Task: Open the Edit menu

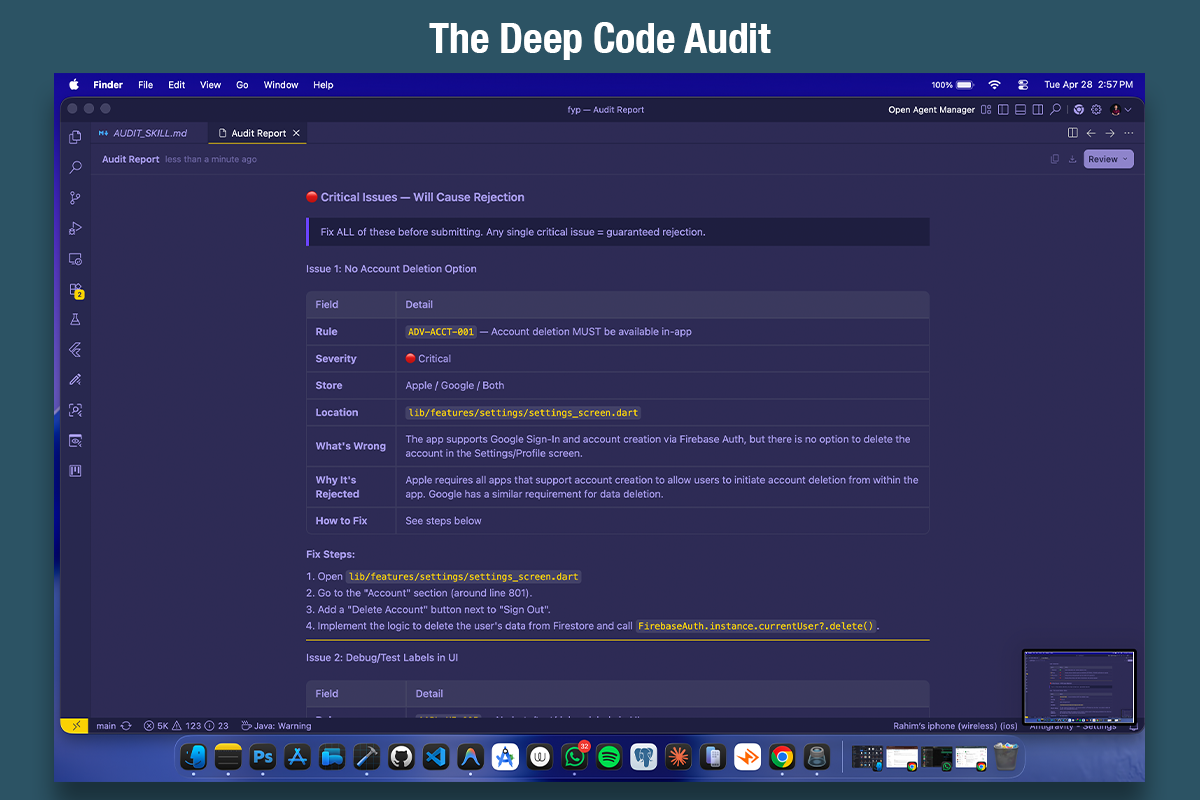Action: click(x=177, y=85)
